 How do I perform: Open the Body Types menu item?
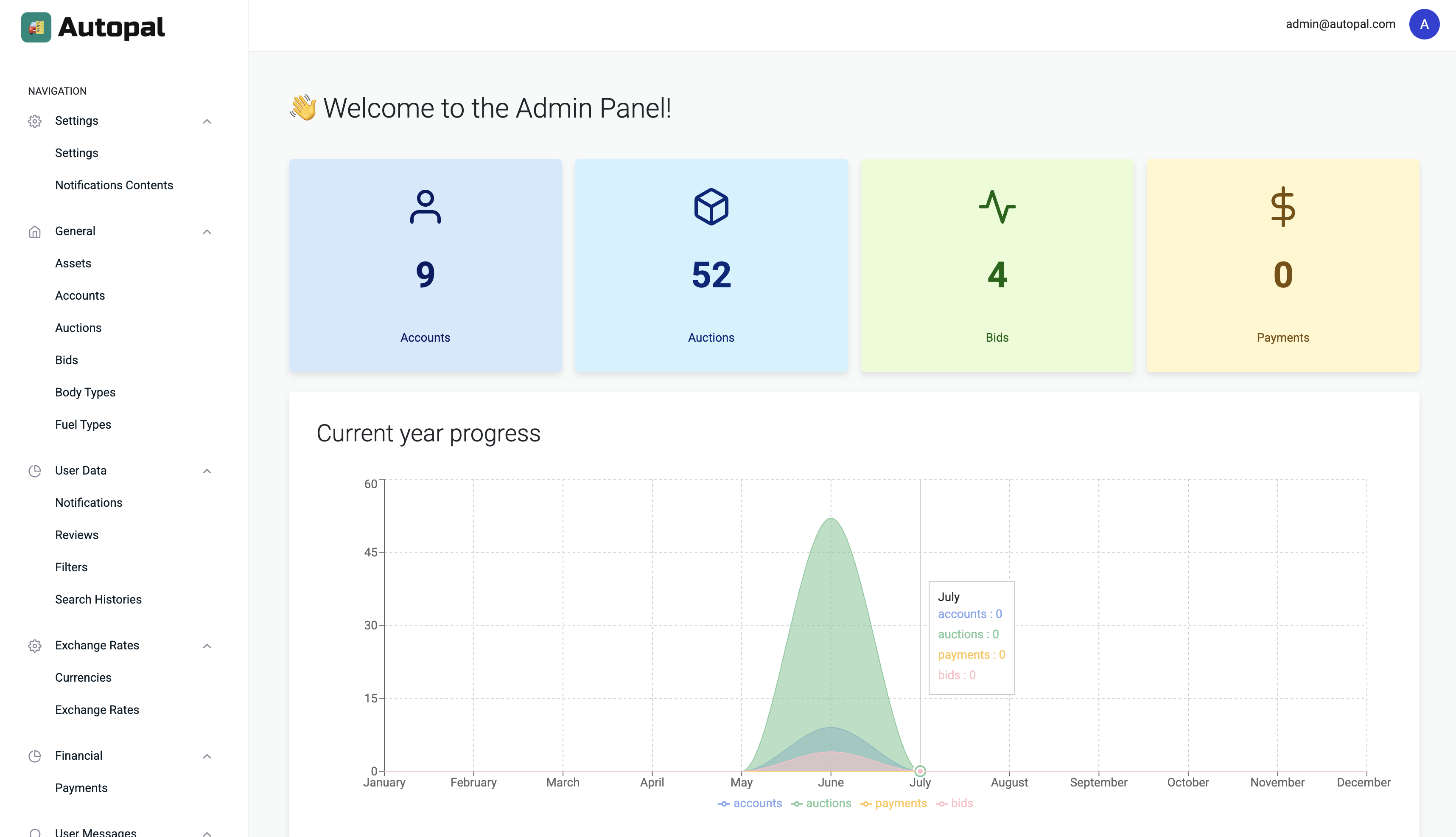[x=85, y=392]
